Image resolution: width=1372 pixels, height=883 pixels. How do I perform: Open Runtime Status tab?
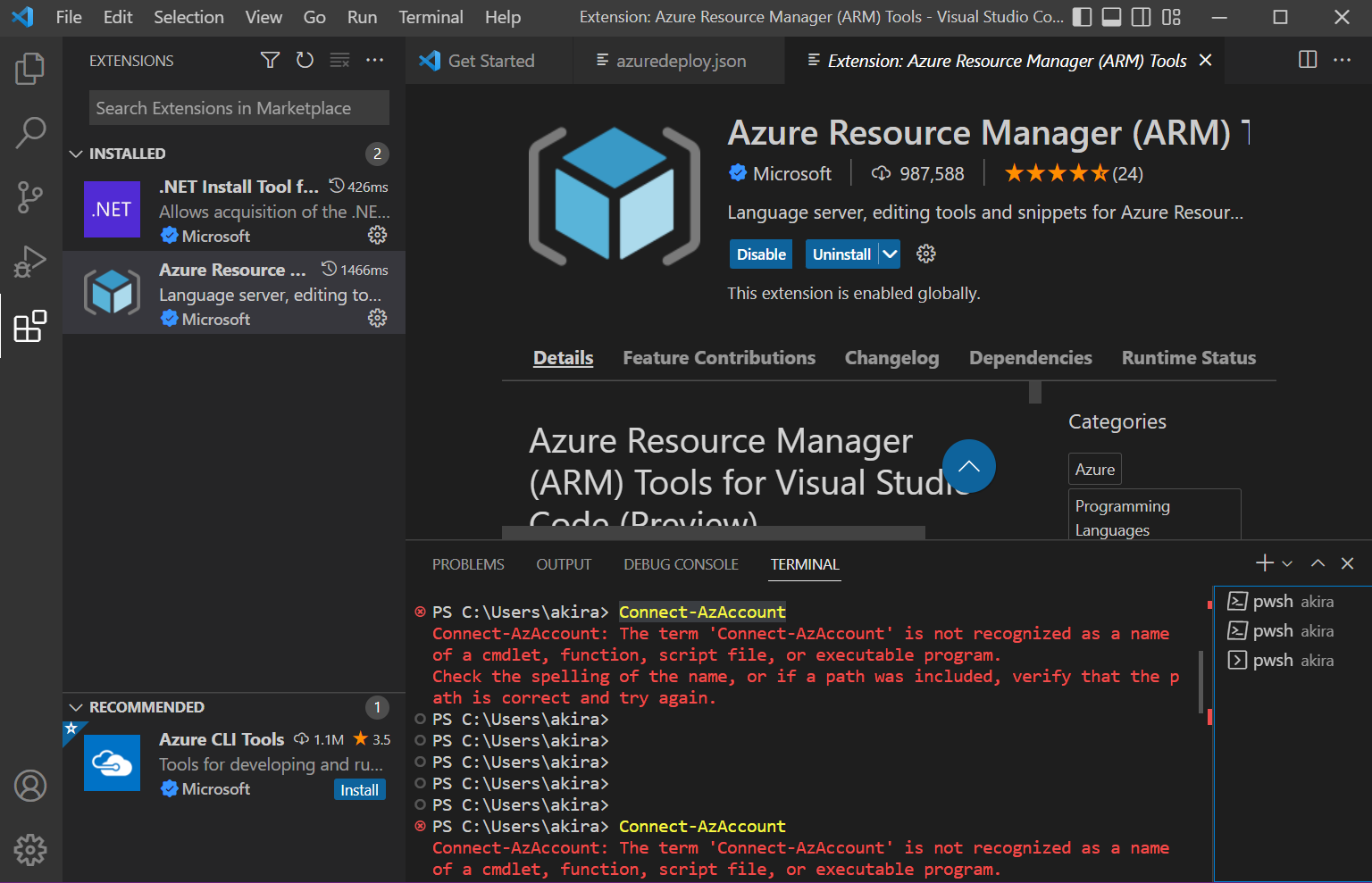[1189, 358]
